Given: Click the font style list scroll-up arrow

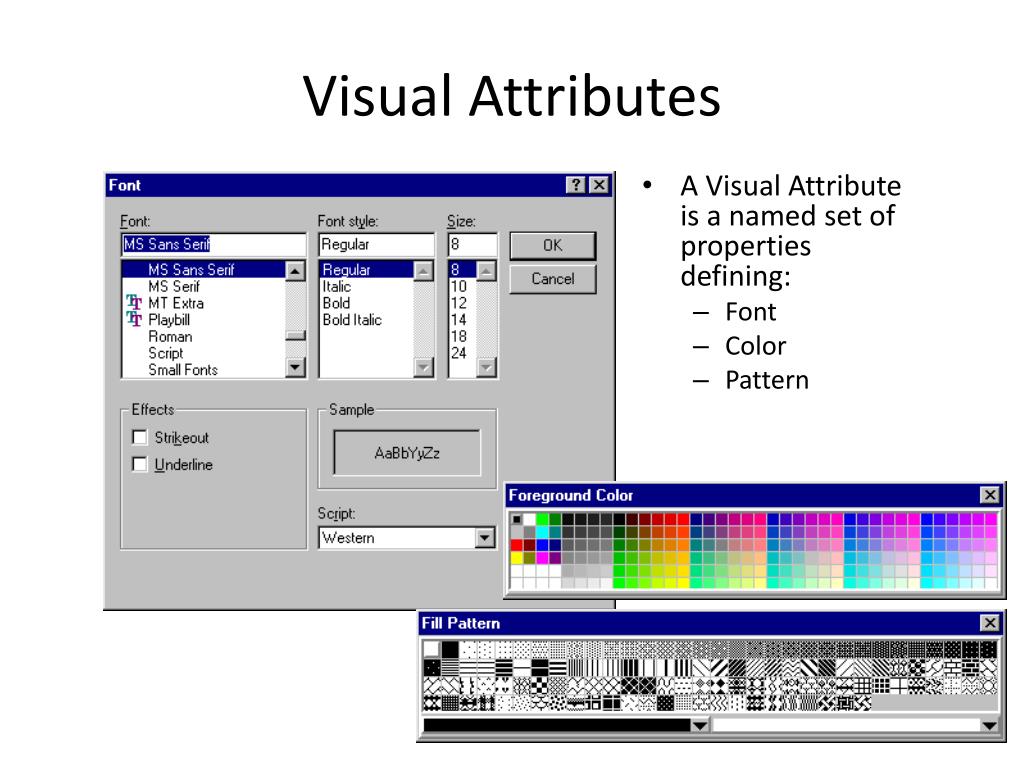Looking at the screenshot, I should tap(424, 270).
